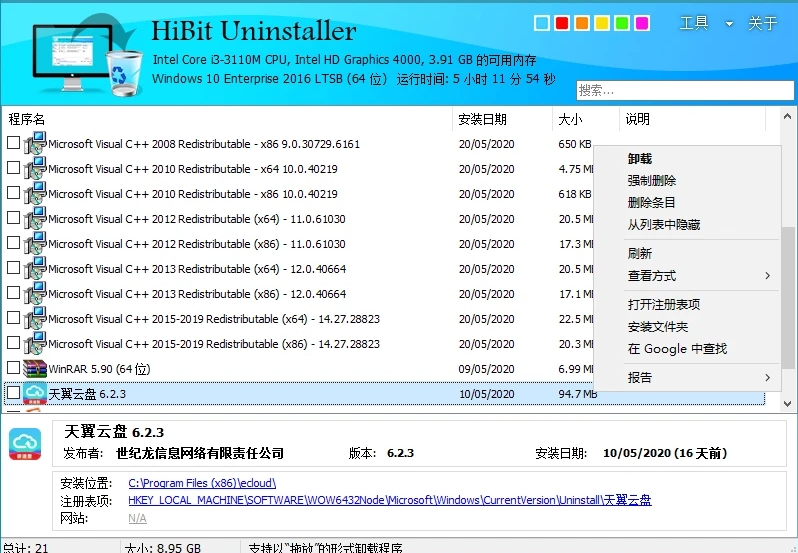The height and width of the screenshot is (553, 798).
Task: Click the N/A website link
Action: click(137, 518)
